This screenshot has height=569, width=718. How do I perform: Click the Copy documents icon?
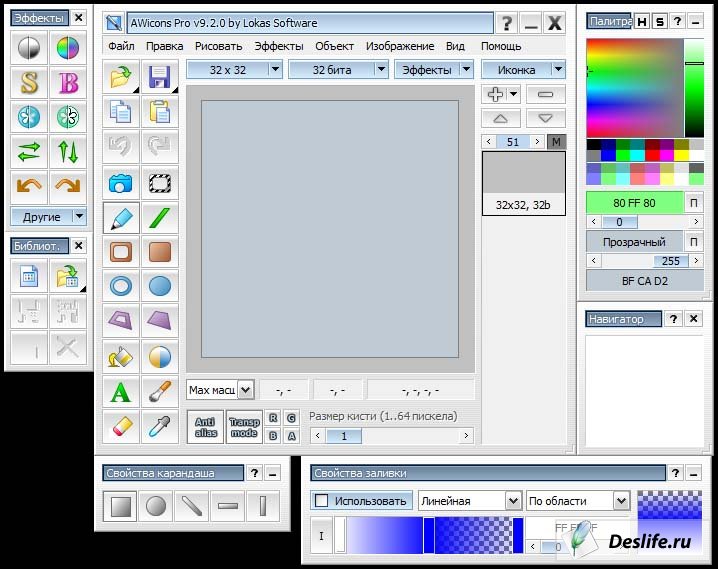click(121, 112)
